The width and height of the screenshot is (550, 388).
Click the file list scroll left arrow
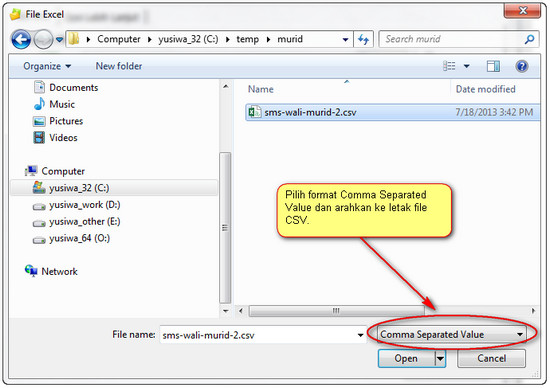(x=241, y=311)
